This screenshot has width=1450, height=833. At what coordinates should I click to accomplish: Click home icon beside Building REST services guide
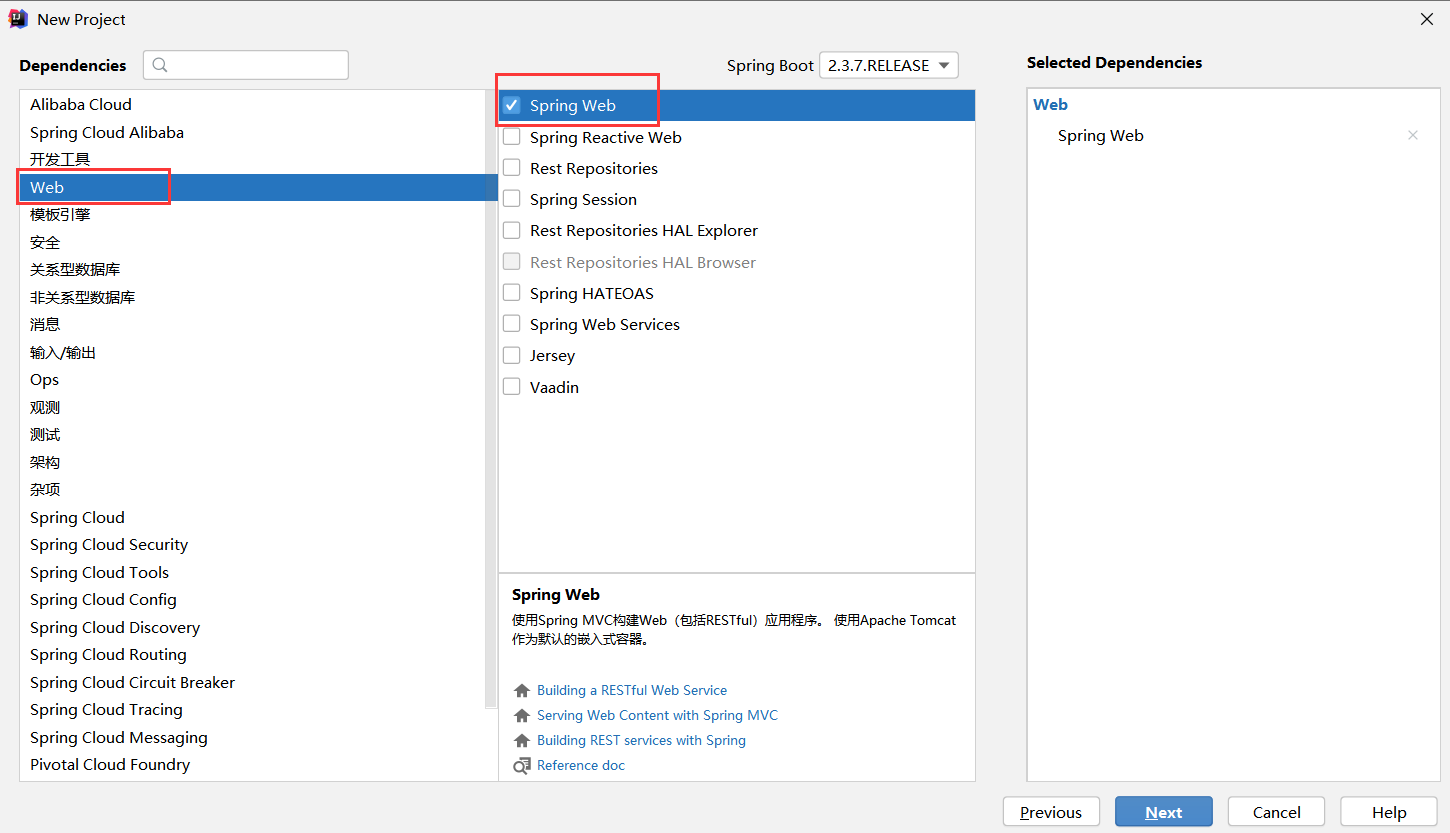tap(521, 741)
